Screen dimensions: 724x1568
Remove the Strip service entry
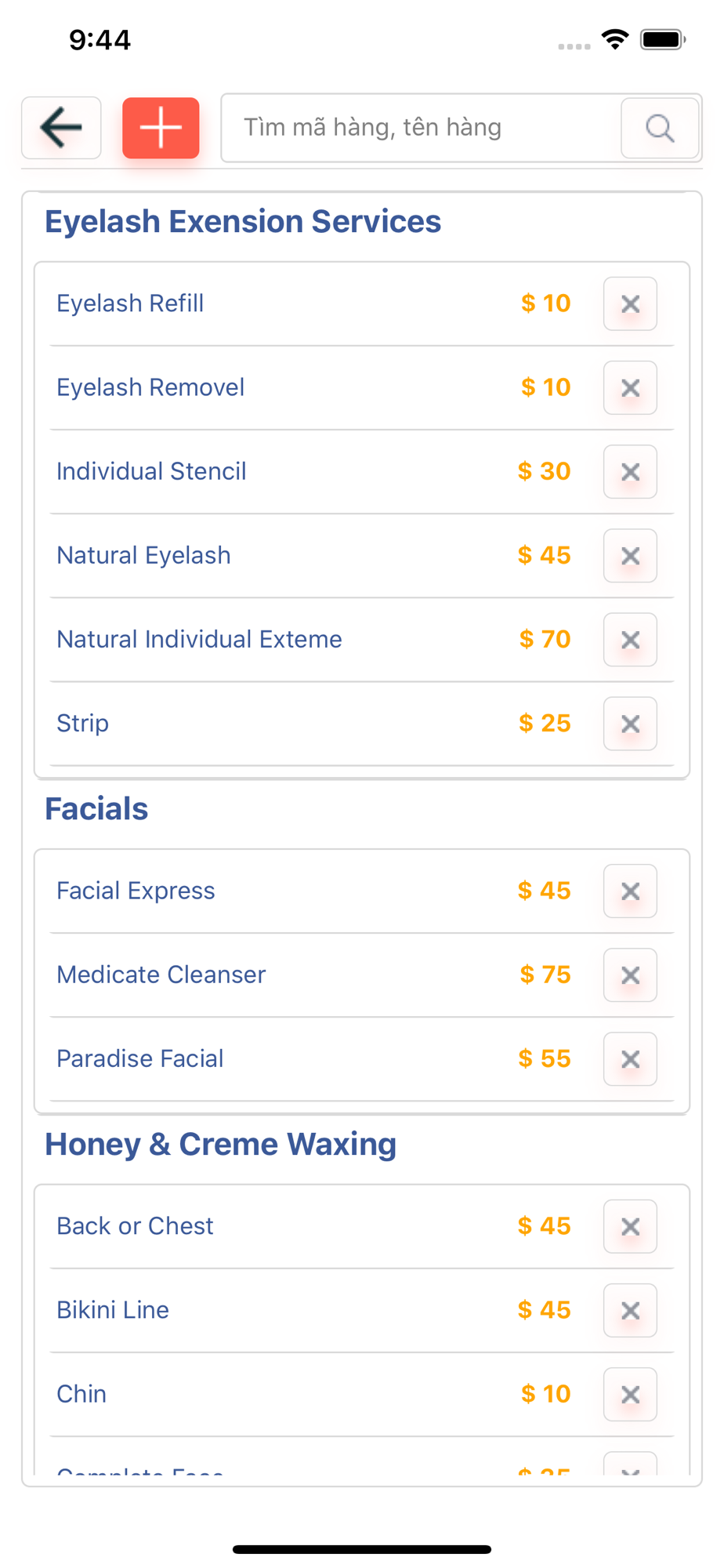pos(630,724)
